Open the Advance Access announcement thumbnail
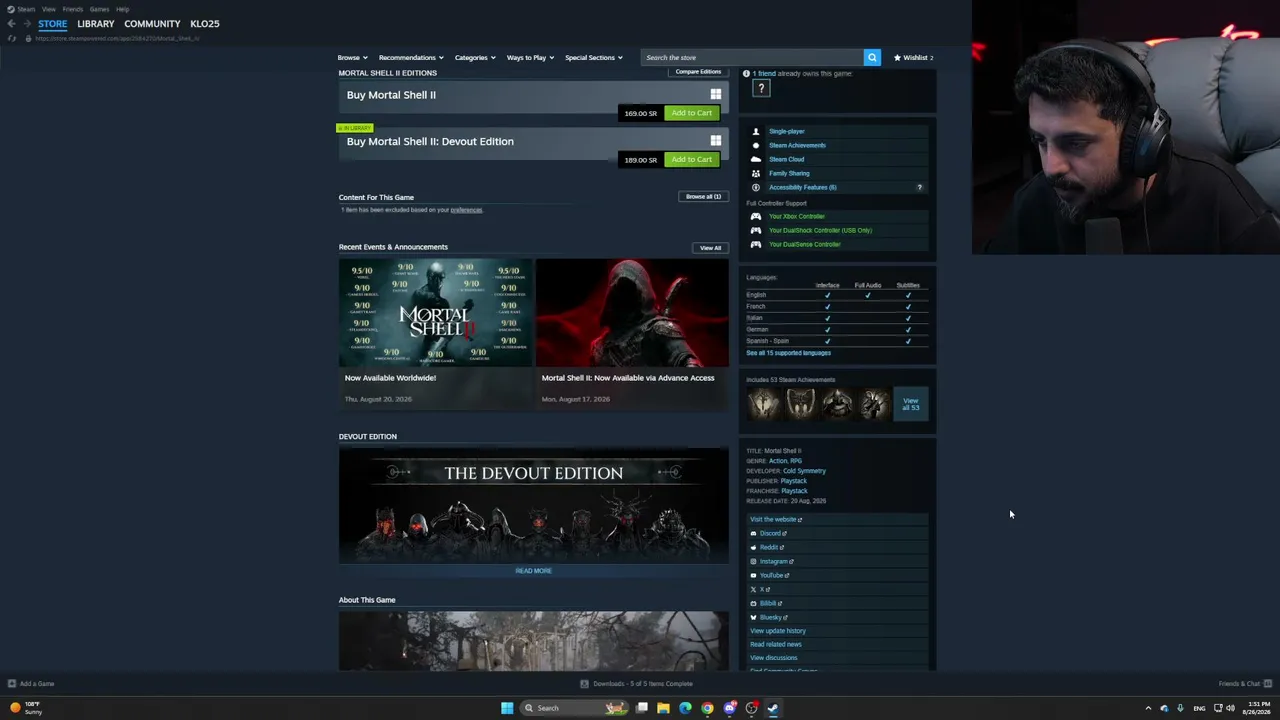 click(632, 313)
